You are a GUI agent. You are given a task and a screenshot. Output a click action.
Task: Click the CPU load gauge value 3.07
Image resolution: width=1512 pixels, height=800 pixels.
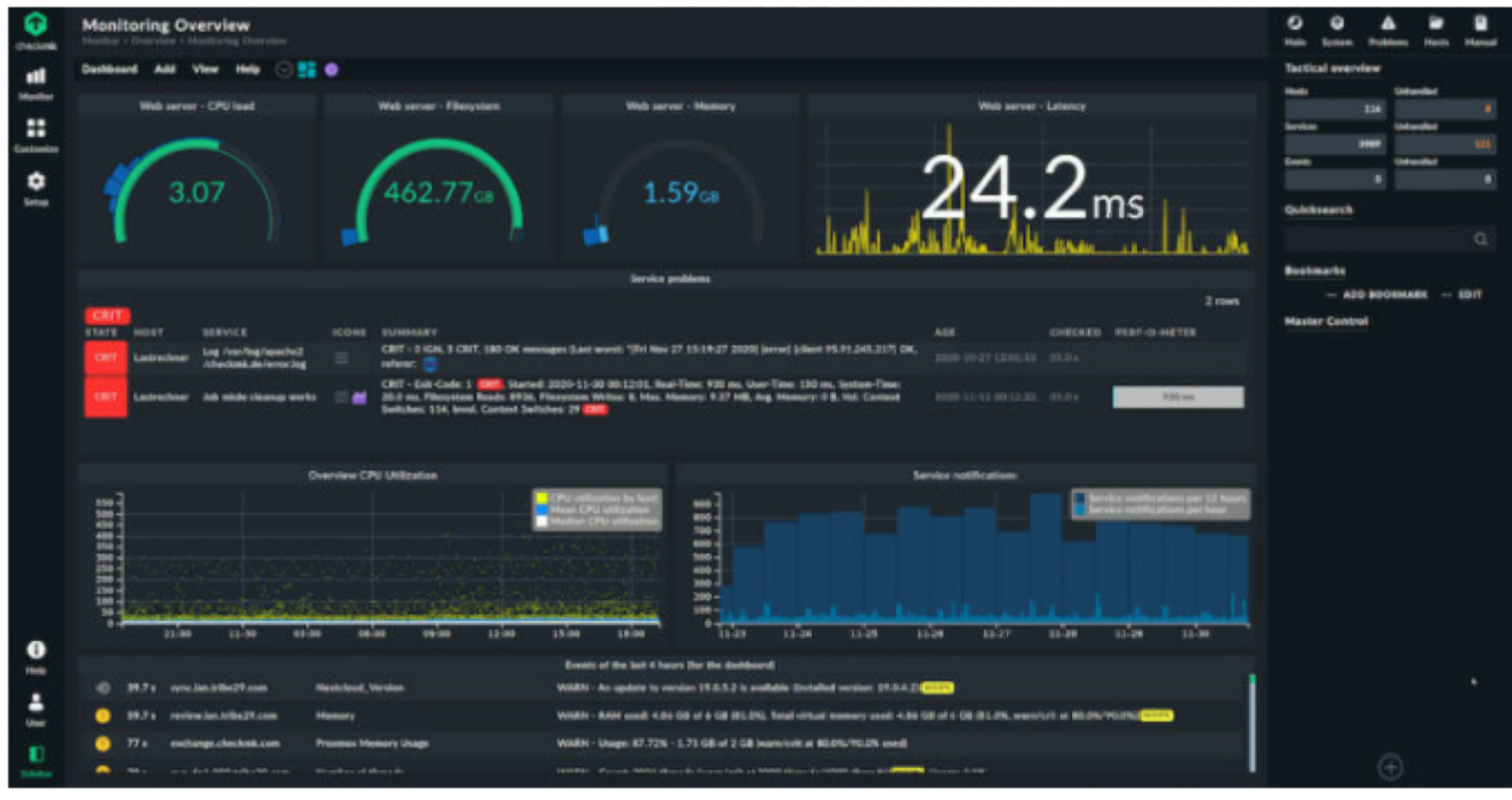[x=196, y=193]
